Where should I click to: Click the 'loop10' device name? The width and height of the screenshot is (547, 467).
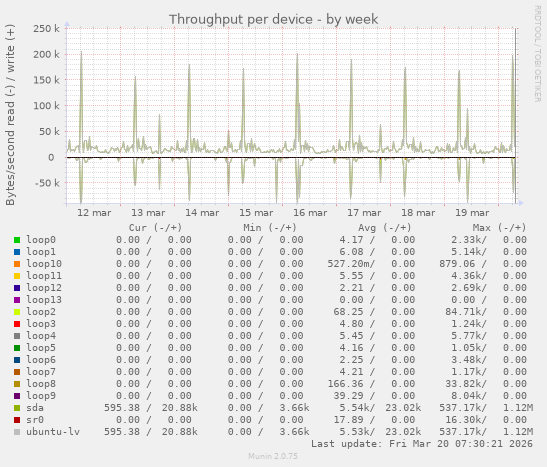44,264
